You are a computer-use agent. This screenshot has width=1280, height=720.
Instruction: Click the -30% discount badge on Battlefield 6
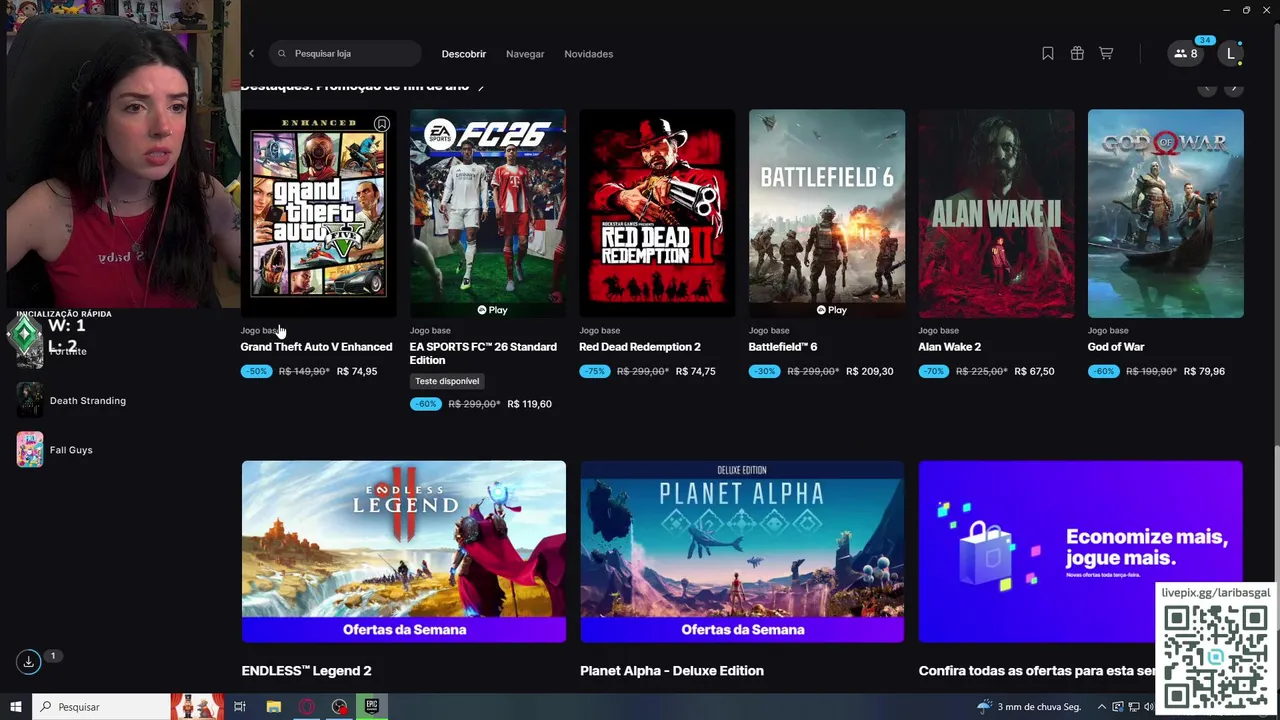765,371
